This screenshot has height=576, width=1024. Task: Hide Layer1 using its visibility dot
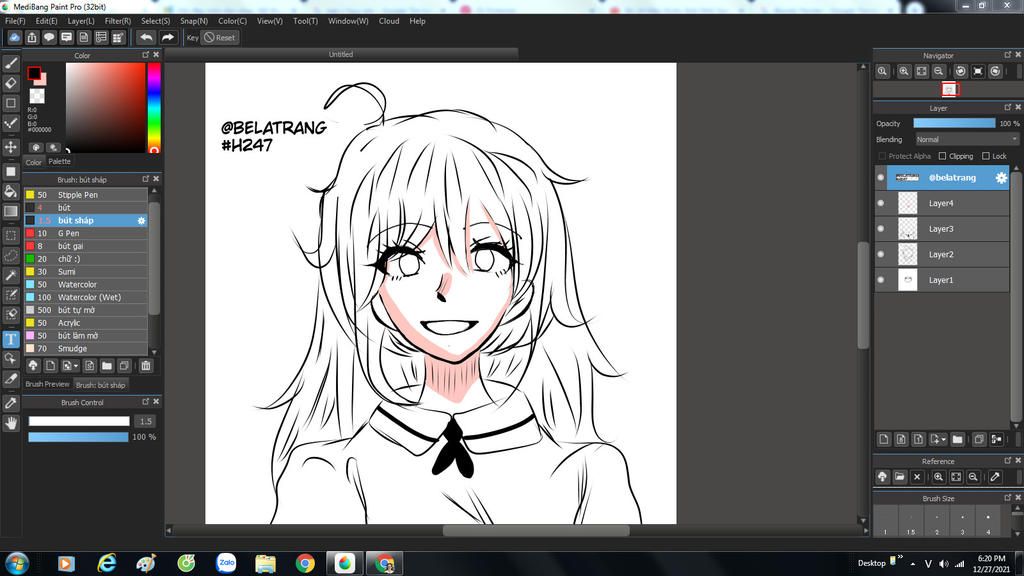(881, 280)
